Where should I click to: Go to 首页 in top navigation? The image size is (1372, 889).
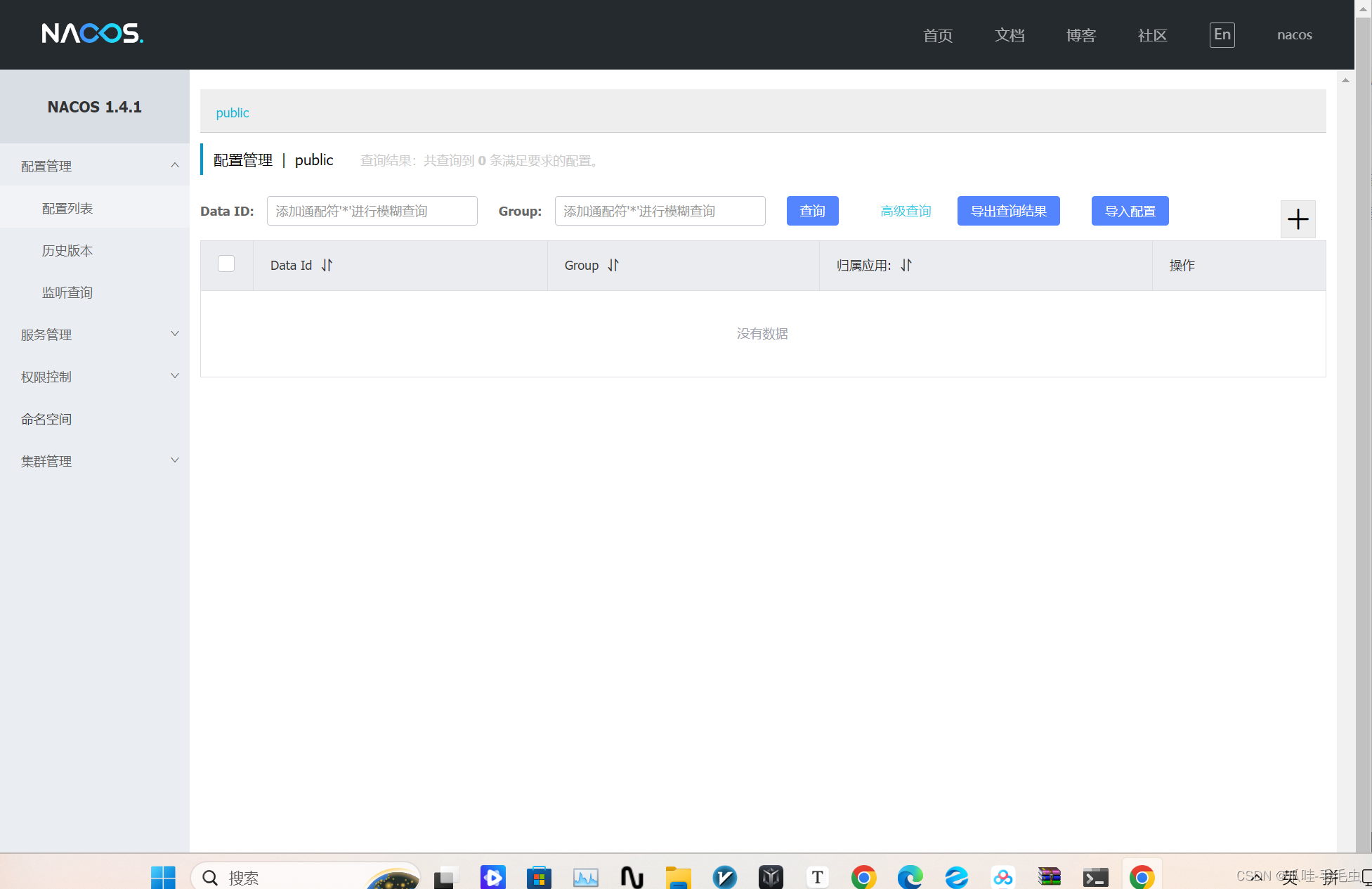tap(938, 35)
